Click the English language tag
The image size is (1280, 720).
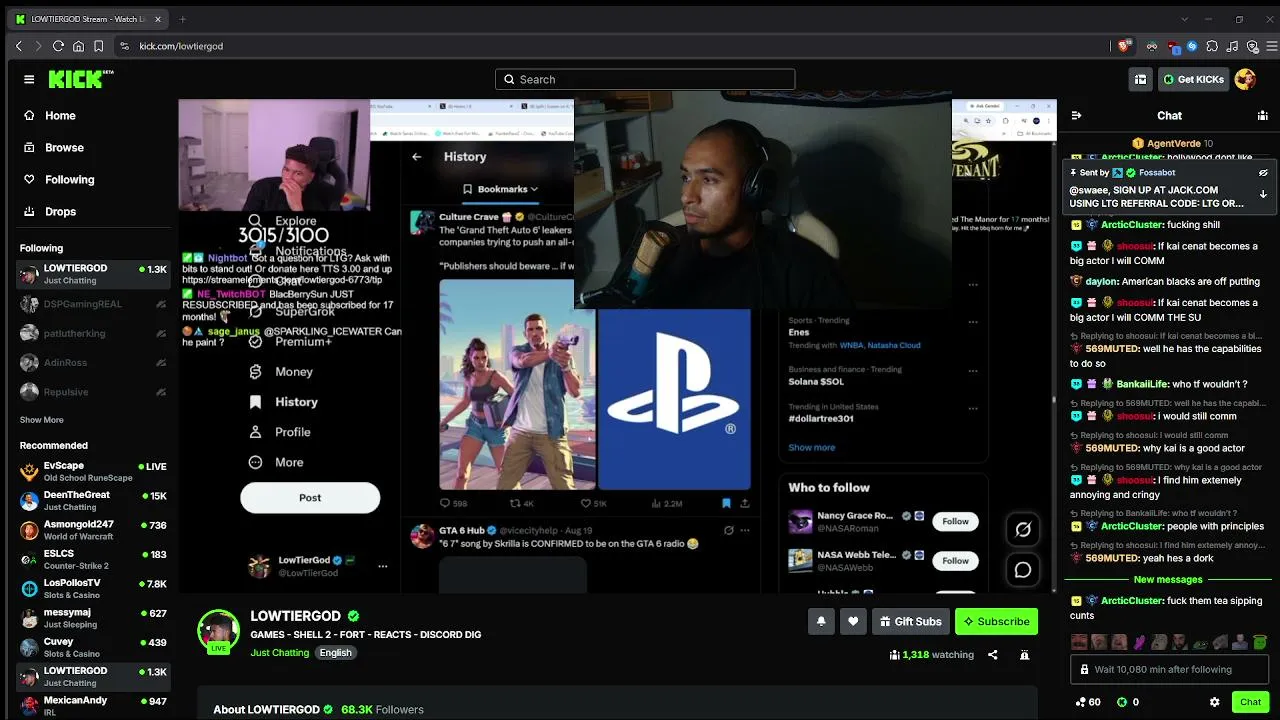336,653
